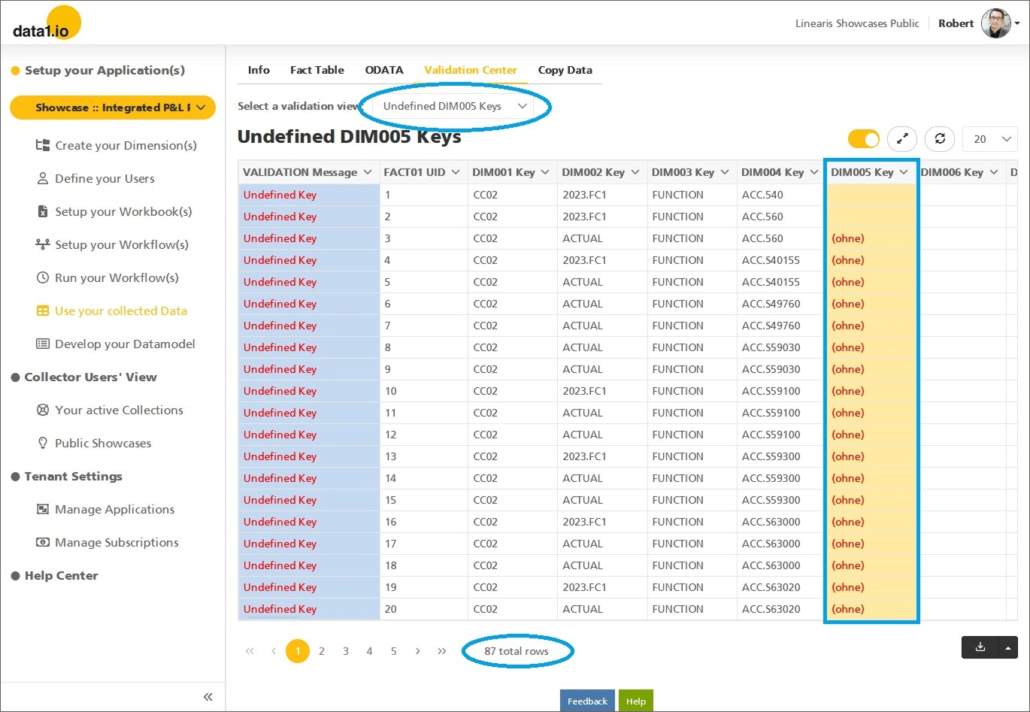Screen dimensions: 1030x712
Task: Switch to the Fact Table tab
Action: (x=317, y=70)
